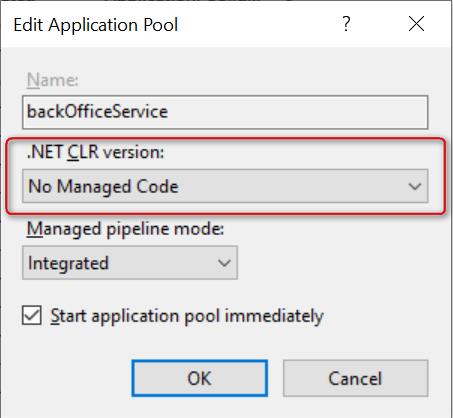Click the X icon in title bar
Image resolution: width=453 pixels, height=418 pixels.
416,24
